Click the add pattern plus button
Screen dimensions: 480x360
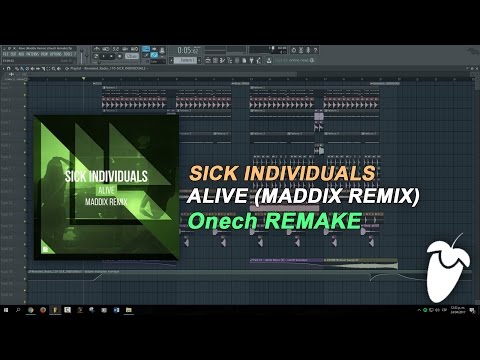(x=199, y=60)
